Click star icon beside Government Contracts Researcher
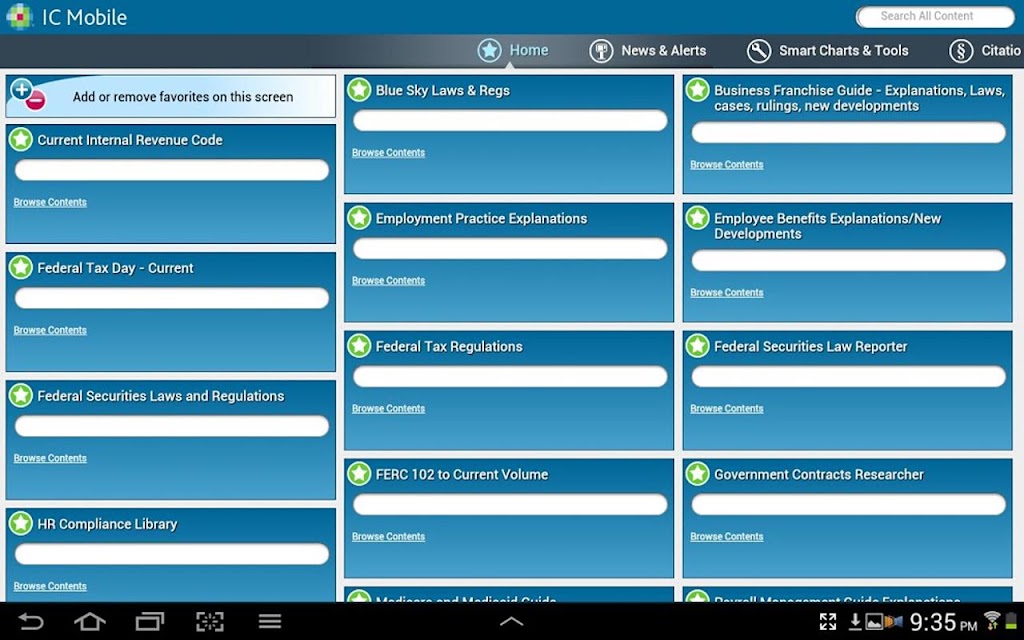1024x640 pixels. 697,473
